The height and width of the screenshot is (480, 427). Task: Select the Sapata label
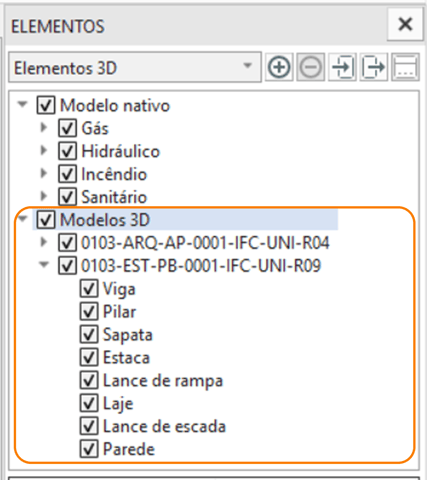click(128, 335)
